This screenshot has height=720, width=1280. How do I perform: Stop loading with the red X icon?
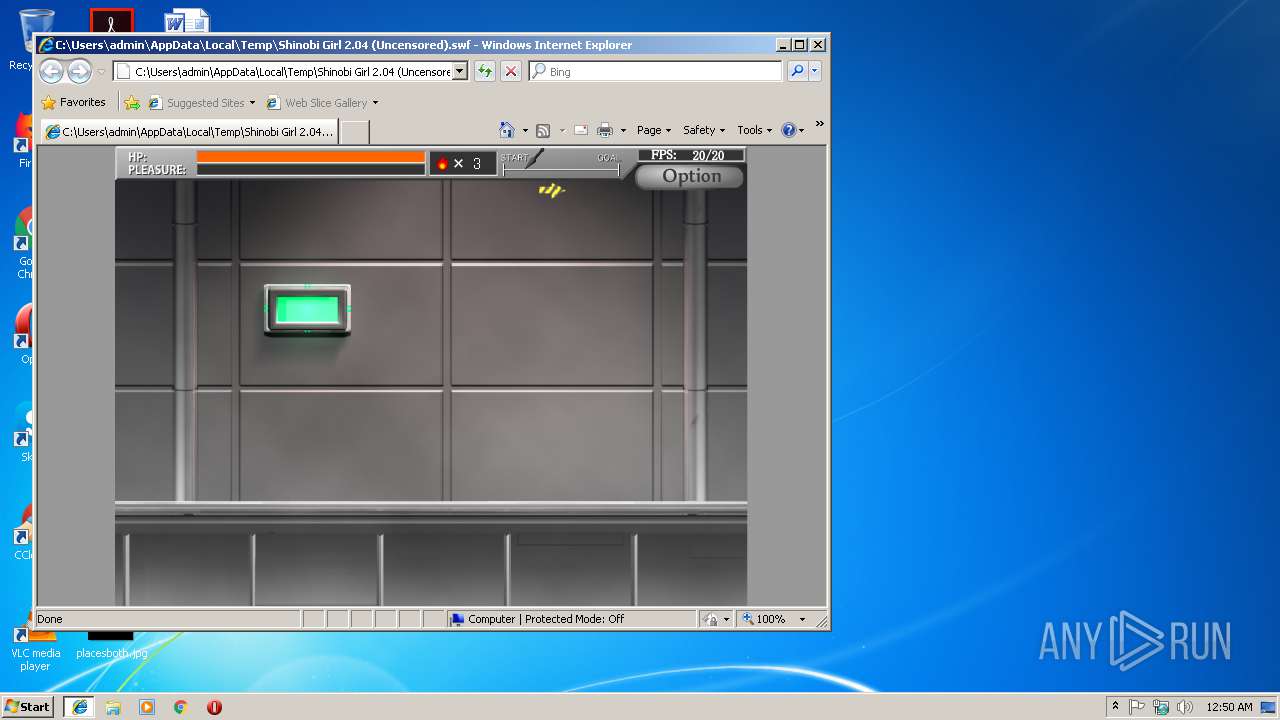511,71
